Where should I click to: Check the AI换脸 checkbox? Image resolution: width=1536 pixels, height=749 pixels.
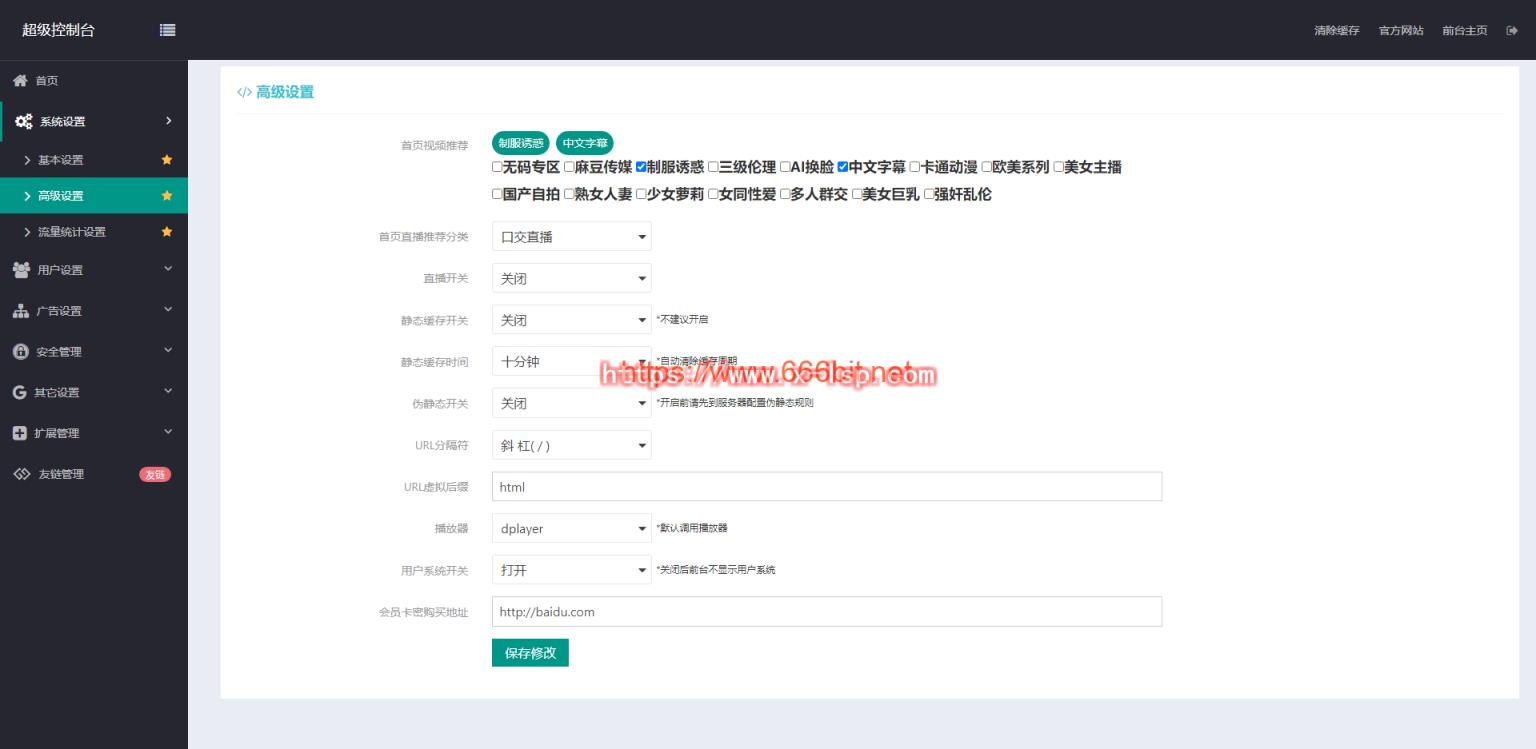[785, 167]
